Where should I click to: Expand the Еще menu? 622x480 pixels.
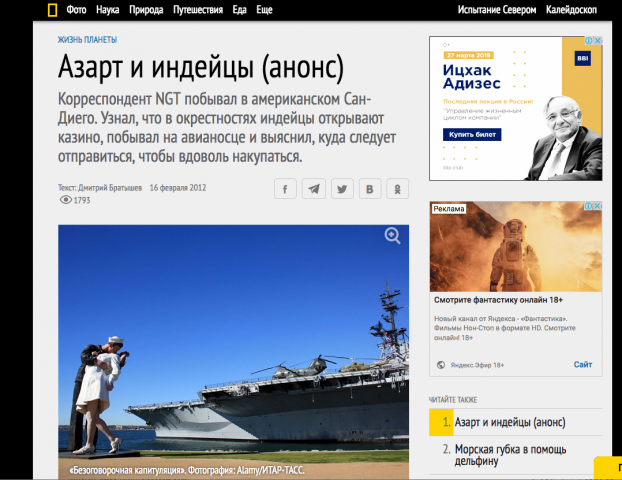(264, 10)
